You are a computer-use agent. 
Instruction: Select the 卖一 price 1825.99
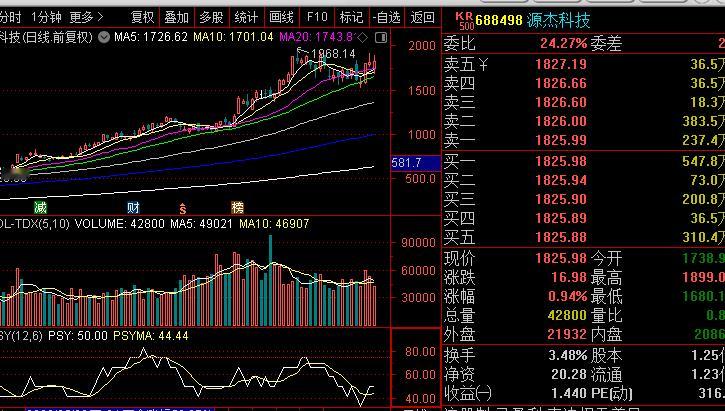(561, 140)
